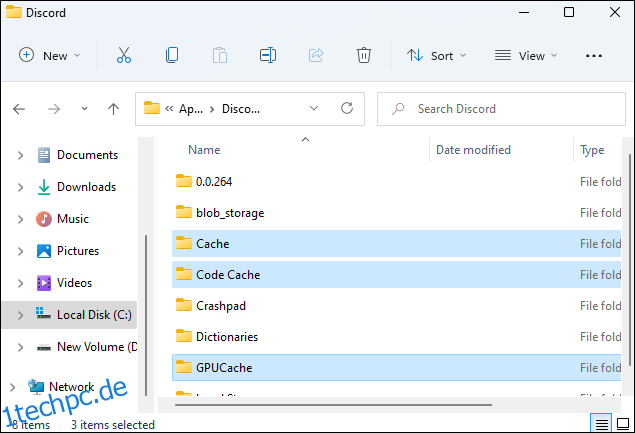The width and height of the screenshot is (635, 433).
Task: Click the Crashpad folder icon
Action: [x=183, y=305]
